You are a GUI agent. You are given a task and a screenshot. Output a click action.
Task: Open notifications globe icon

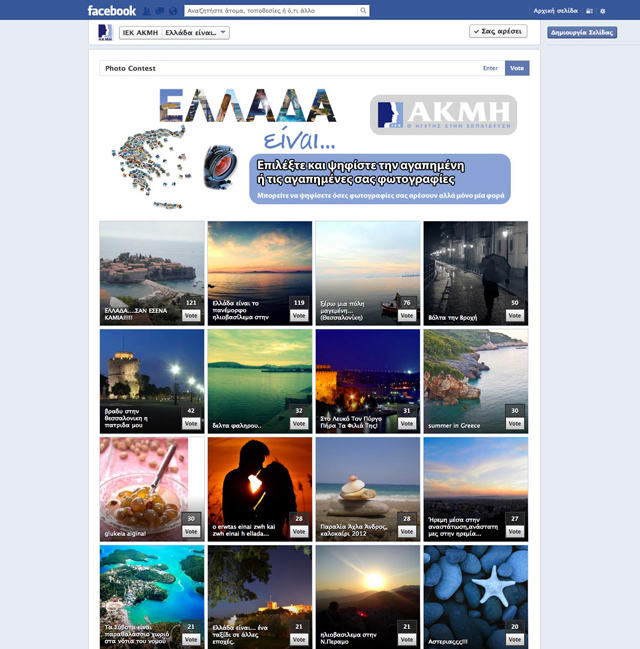[172, 11]
